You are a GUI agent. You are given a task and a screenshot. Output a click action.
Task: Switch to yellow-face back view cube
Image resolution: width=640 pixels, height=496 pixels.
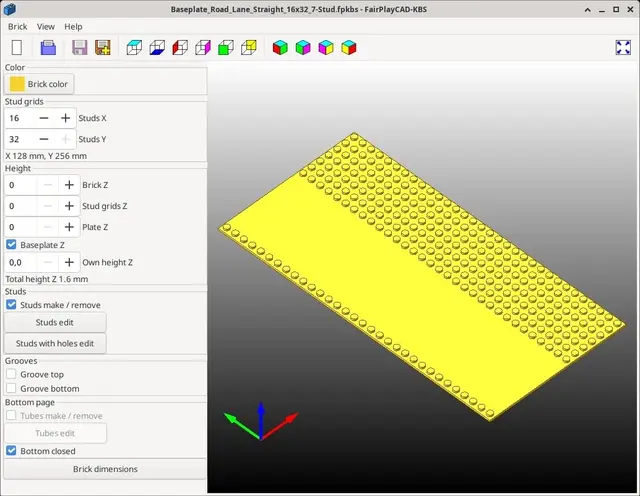(x=249, y=47)
